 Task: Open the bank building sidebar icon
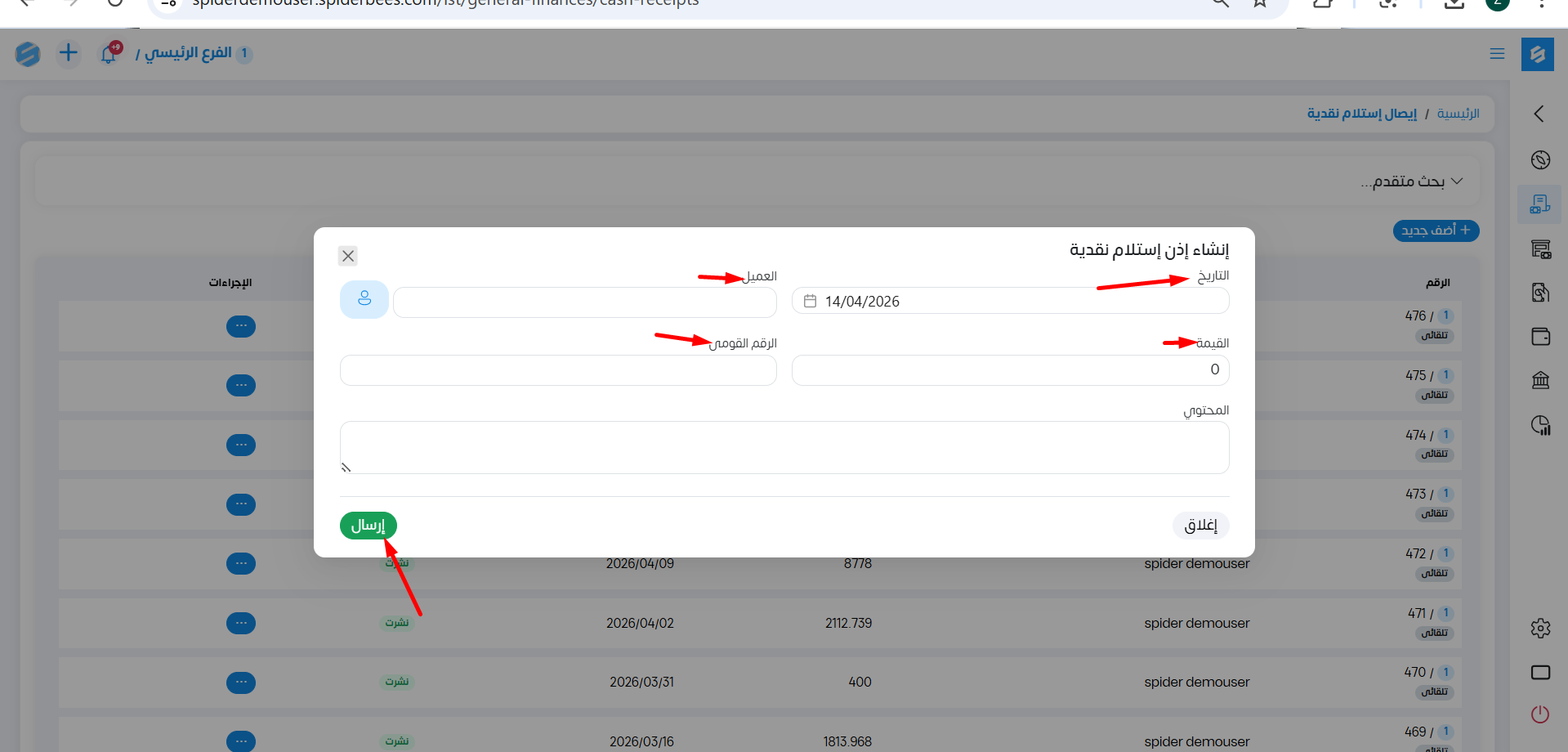click(1540, 380)
